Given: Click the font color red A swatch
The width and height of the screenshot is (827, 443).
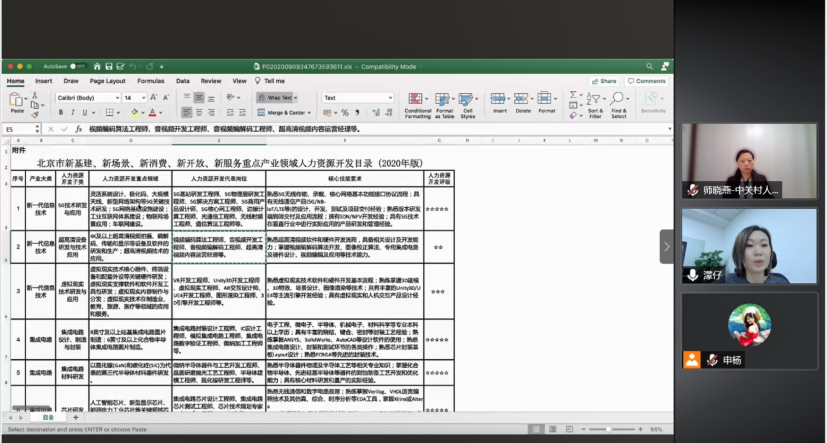Looking at the screenshot, I should coord(154,113).
